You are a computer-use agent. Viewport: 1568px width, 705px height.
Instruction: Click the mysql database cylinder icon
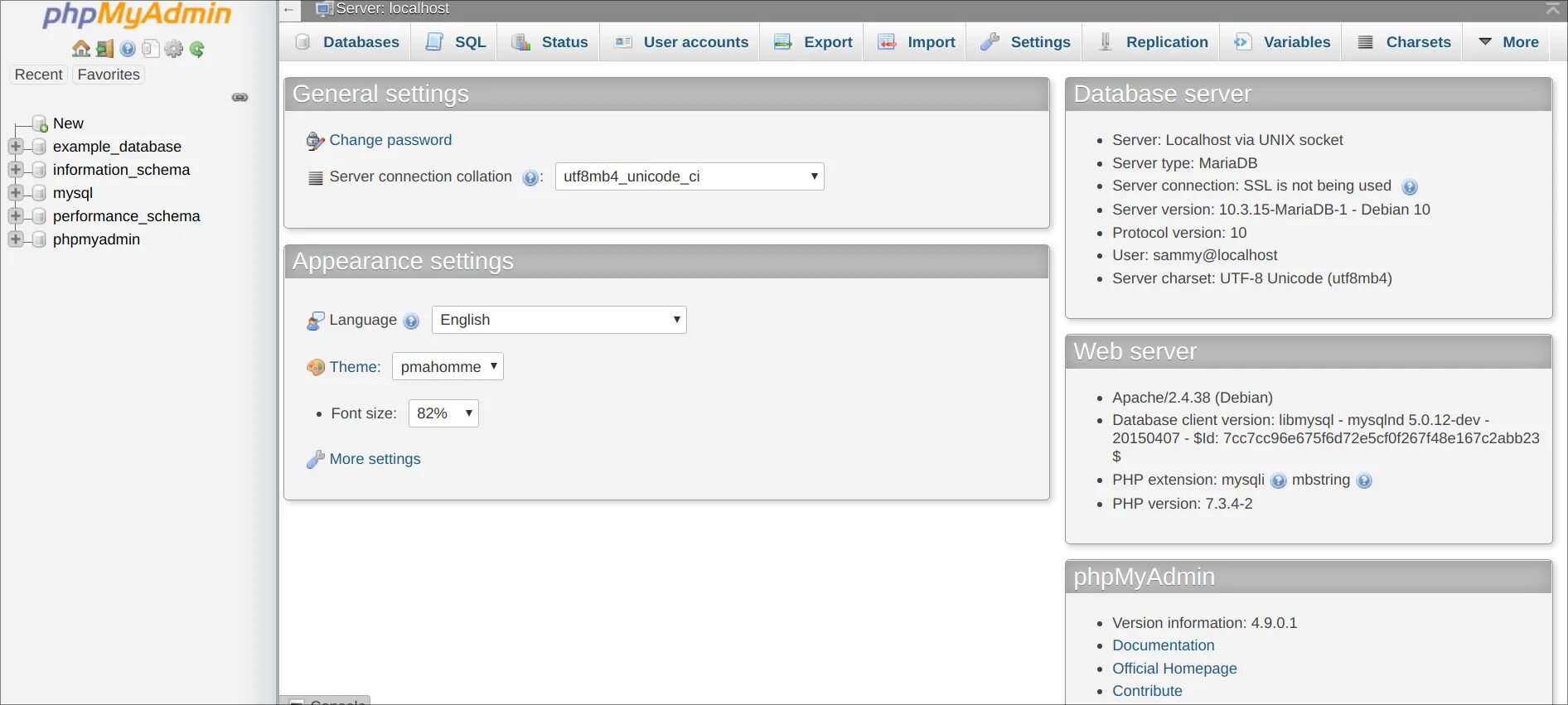pyautogui.click(x=38, y=193)
